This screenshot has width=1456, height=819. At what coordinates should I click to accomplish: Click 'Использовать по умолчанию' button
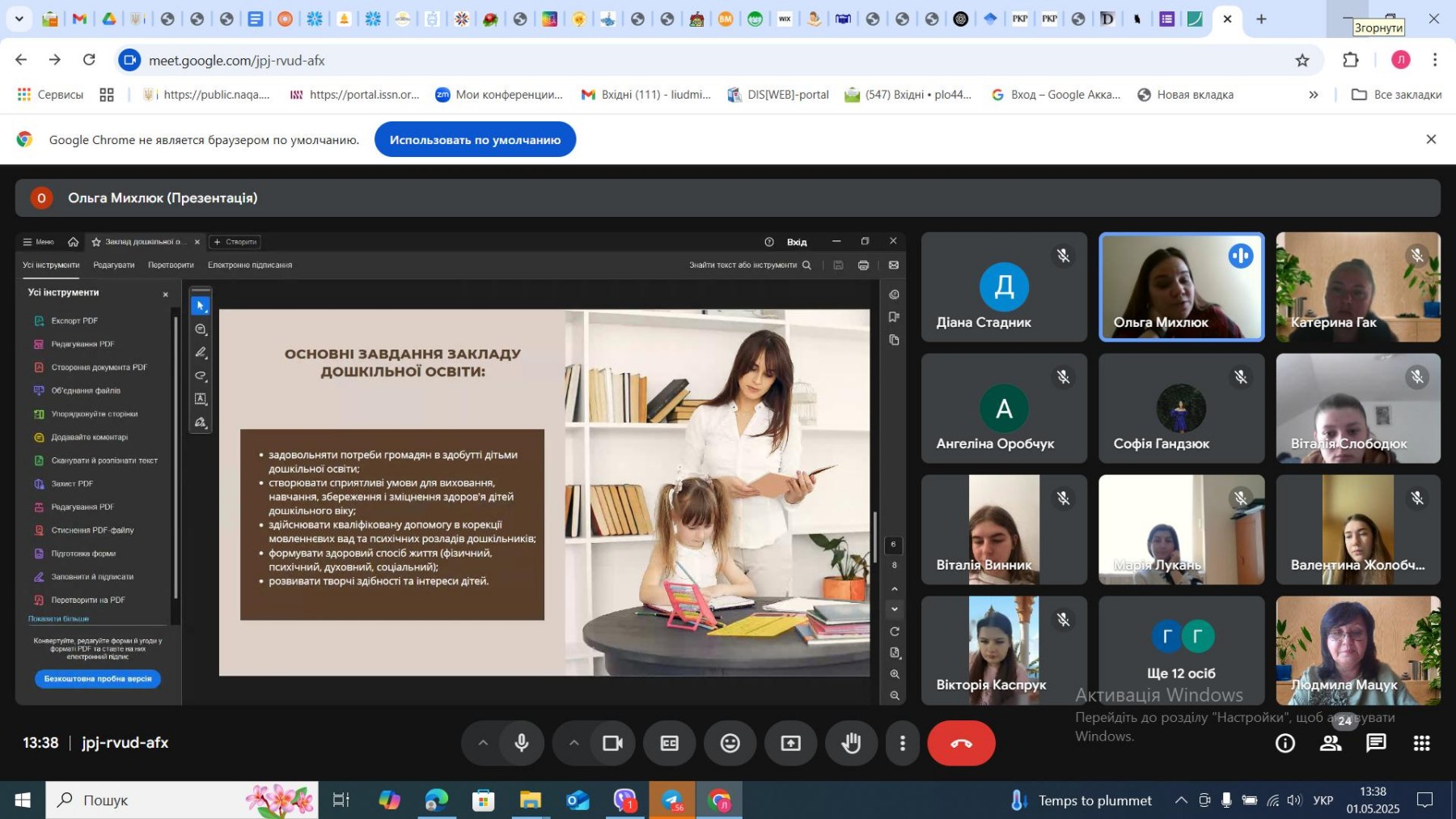click(475, 140)
